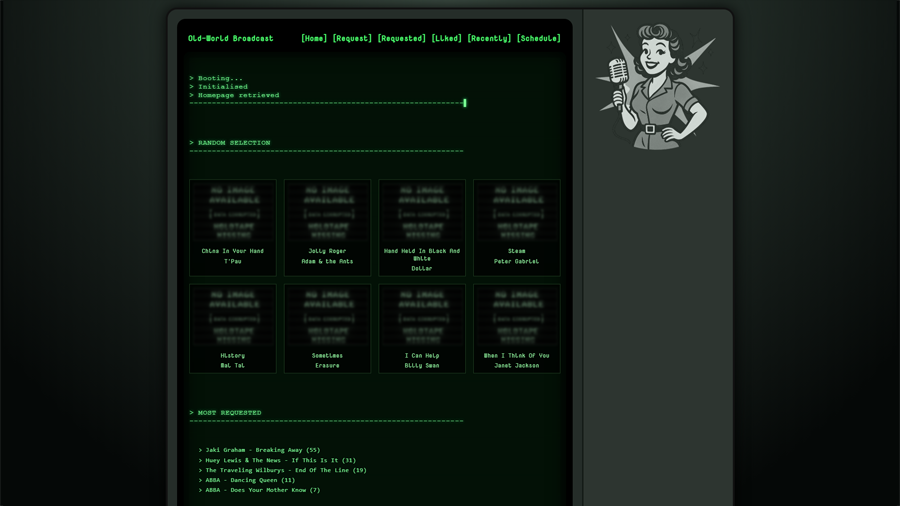This screenshot has height=506, width=900.
Task: Open Jaki Graham - Breaking Away entry
Action: 262,450
